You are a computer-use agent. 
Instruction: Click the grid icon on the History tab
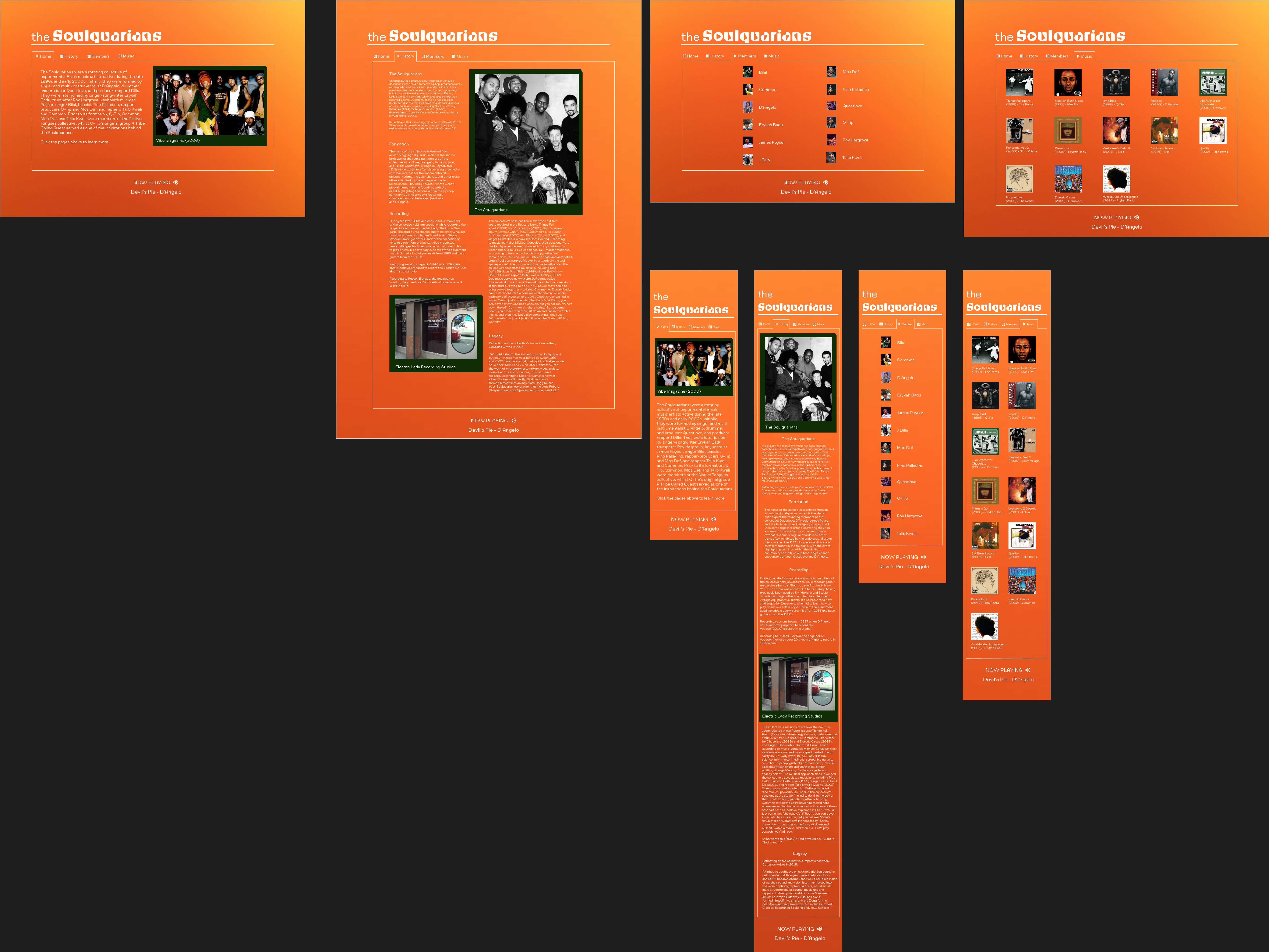click(62, 56)
